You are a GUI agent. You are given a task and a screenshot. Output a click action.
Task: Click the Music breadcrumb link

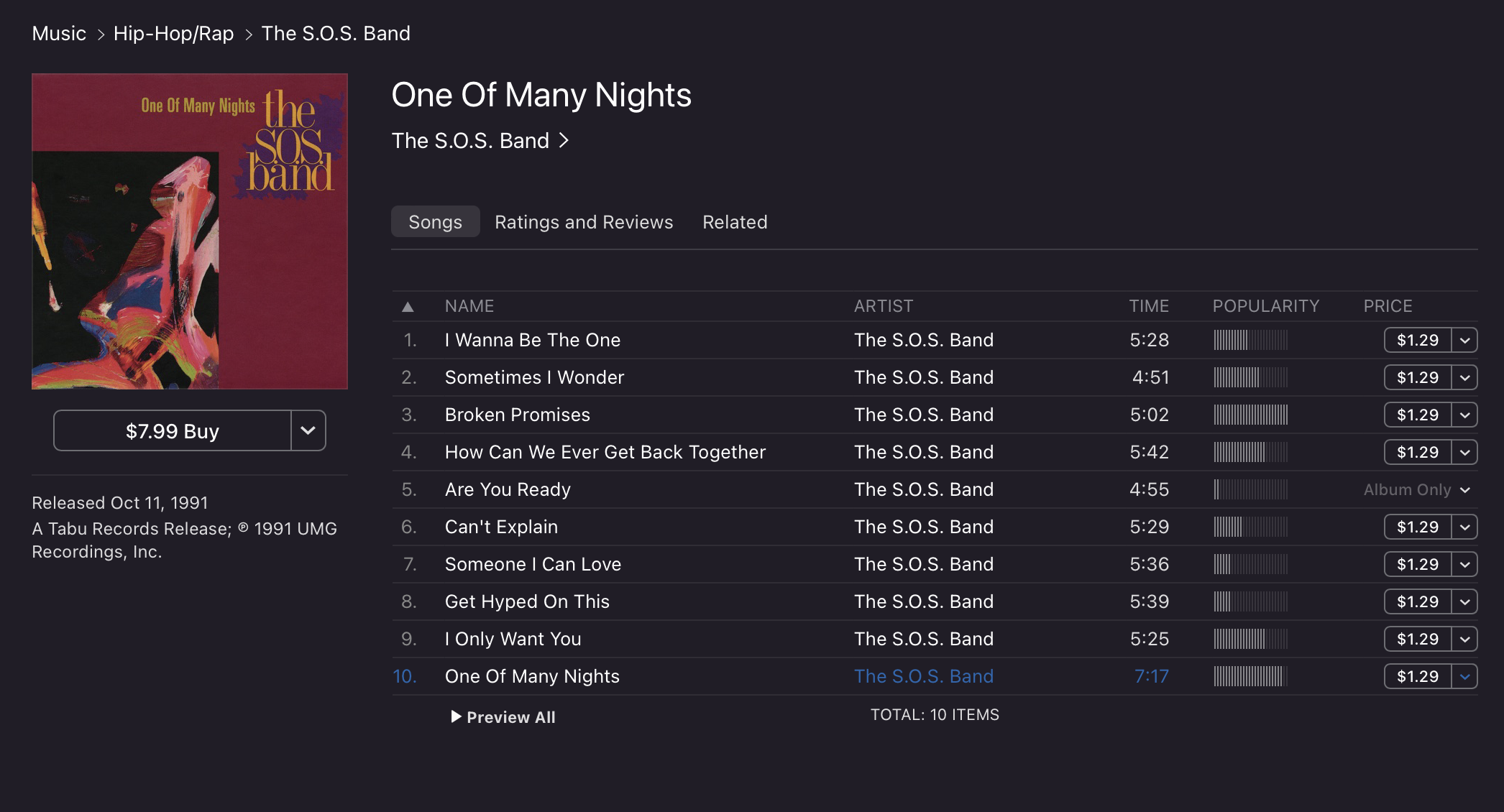coord(59,34)
